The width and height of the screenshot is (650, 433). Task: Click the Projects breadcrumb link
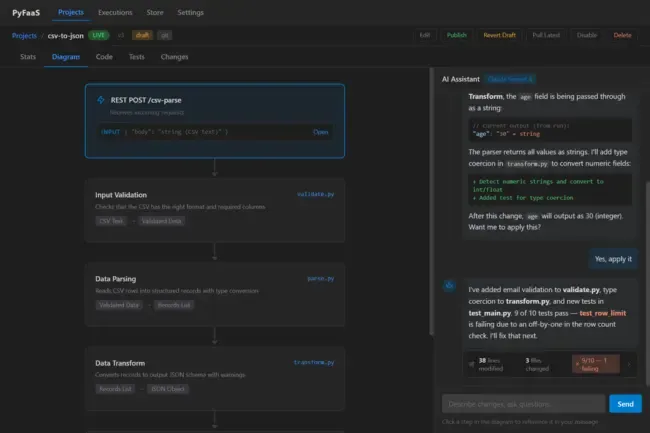point(24,35)
